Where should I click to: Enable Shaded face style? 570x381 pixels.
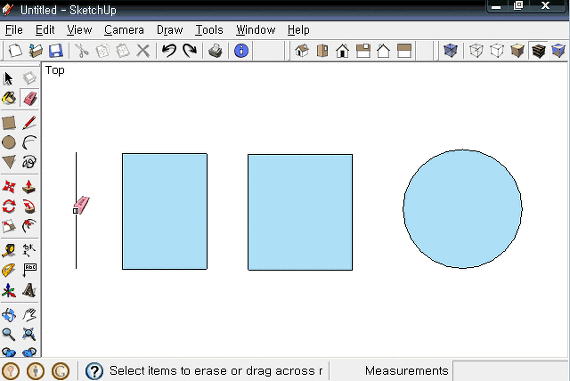pyautogui.click(x=517, y=51)
